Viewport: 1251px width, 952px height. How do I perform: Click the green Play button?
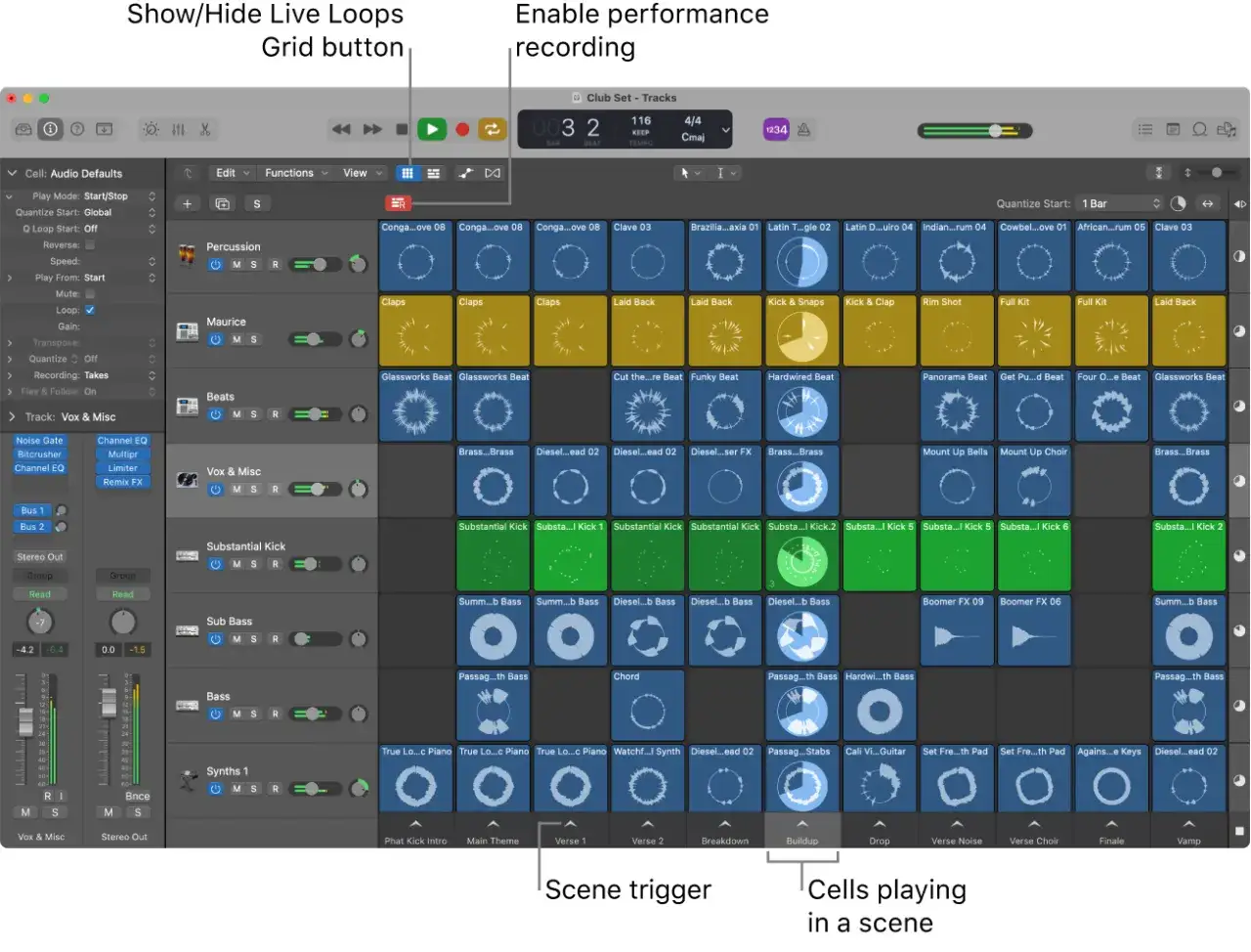(x=432, y=129)
